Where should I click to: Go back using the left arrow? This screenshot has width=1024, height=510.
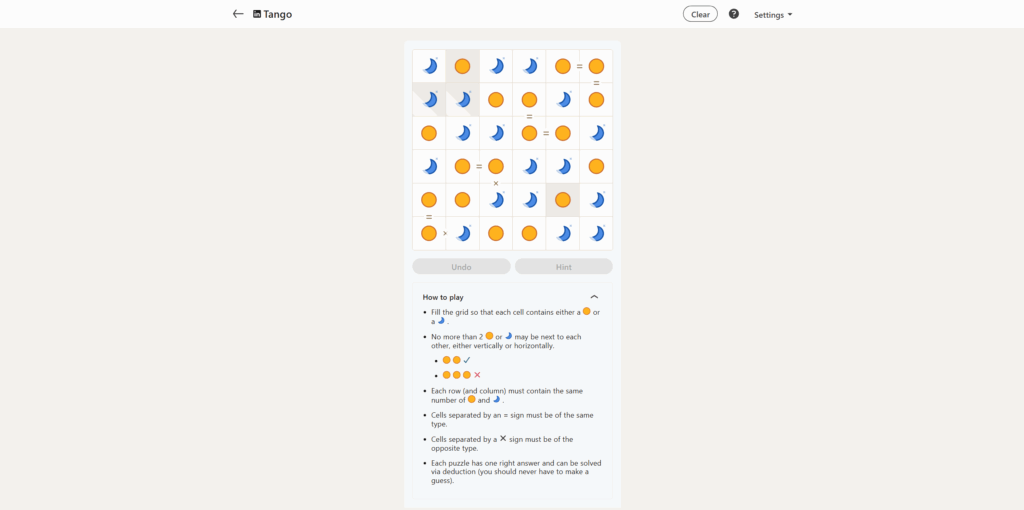[238, 14]
